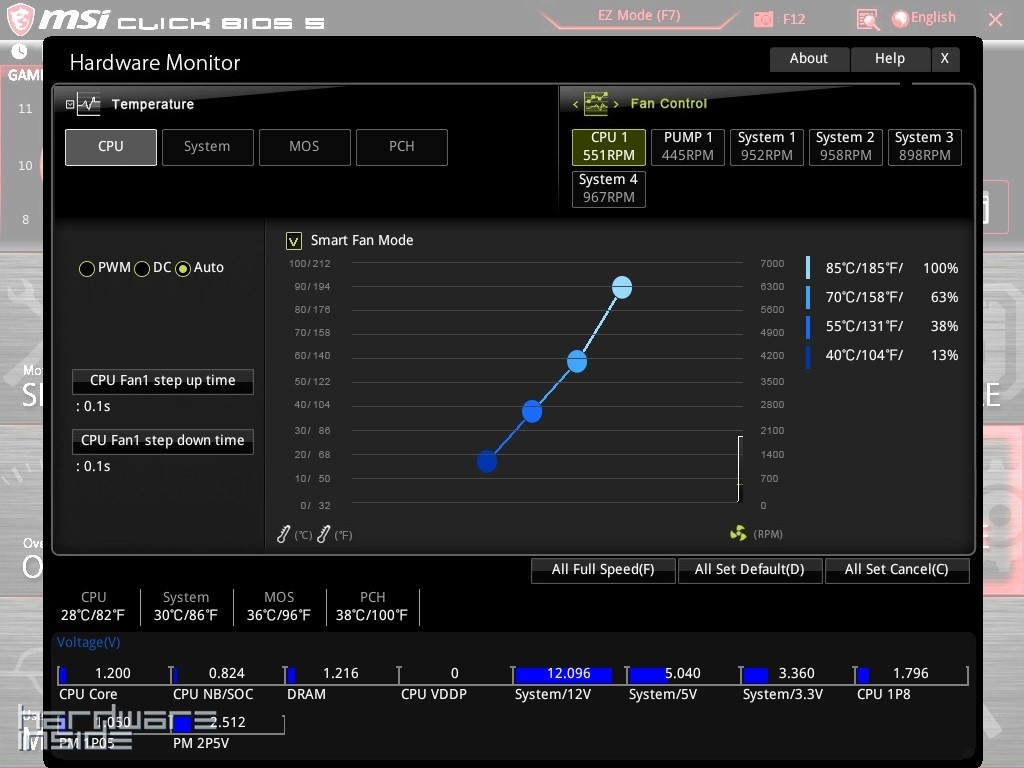Close Hardware Monitor with X button
This screenshot has height=768, width=1024.
(945, 59)
